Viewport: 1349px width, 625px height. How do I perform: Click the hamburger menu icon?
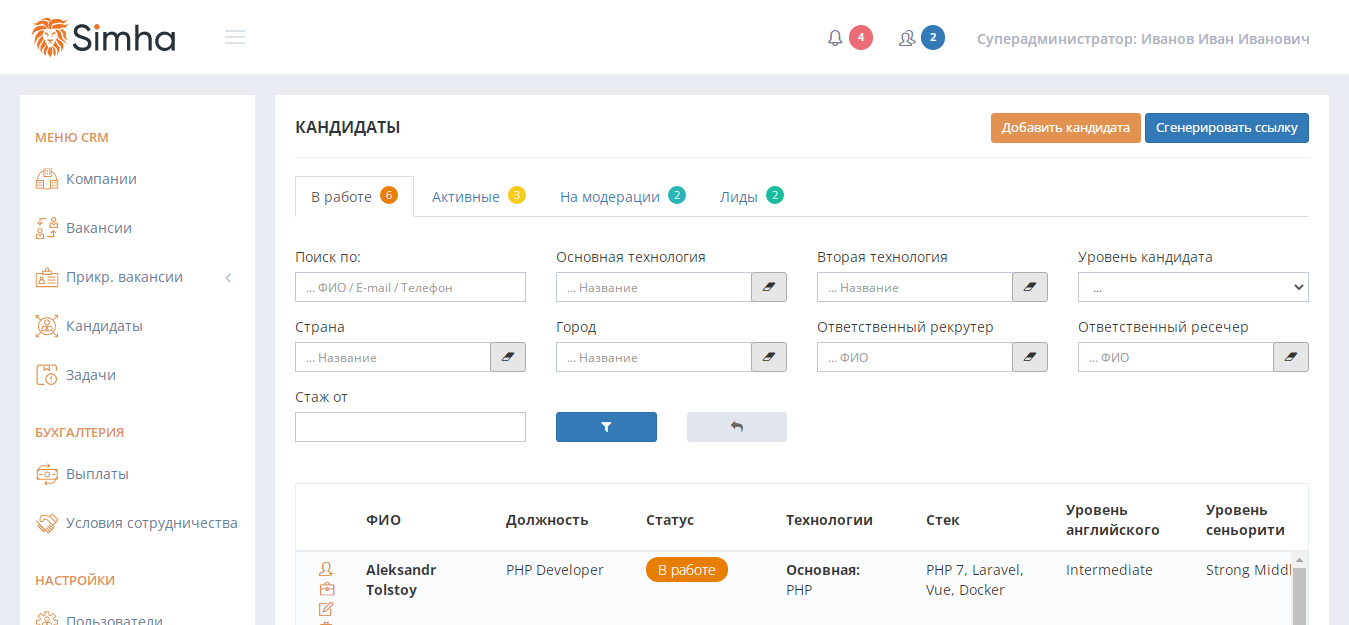click(235, 38)
